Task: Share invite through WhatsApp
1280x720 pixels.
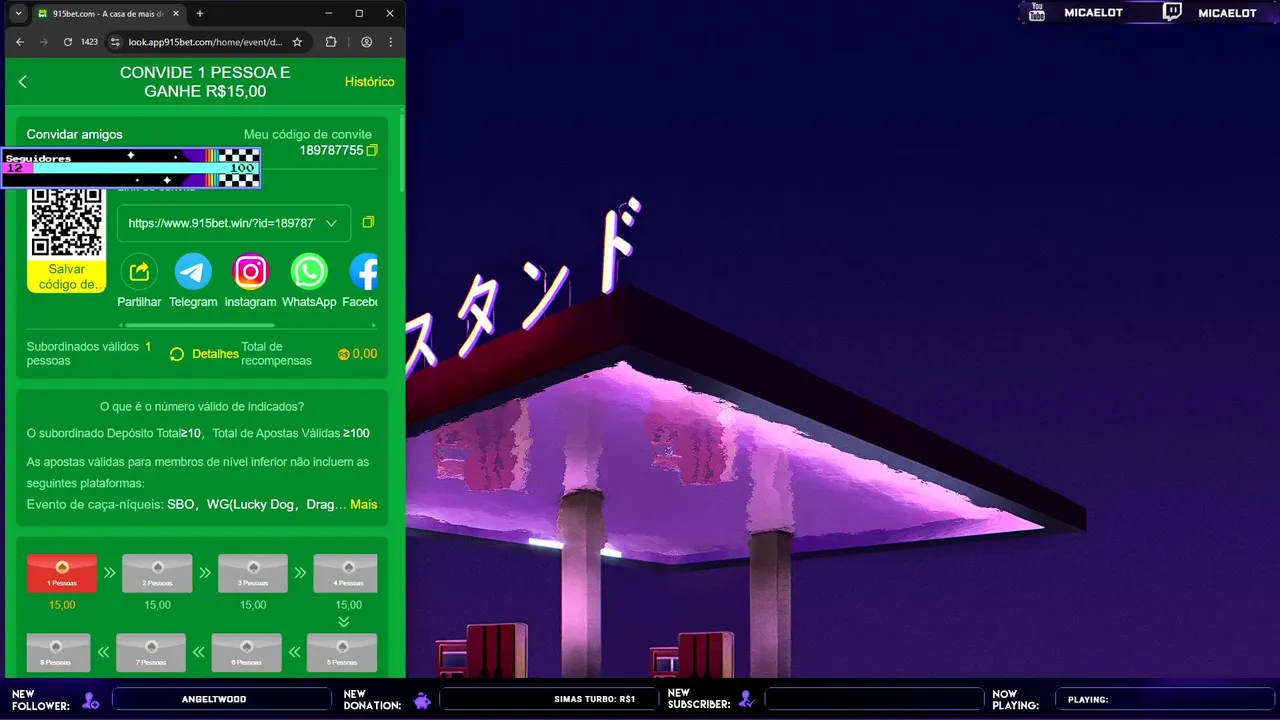Action: pyautogui.click(x=309, y=271)
